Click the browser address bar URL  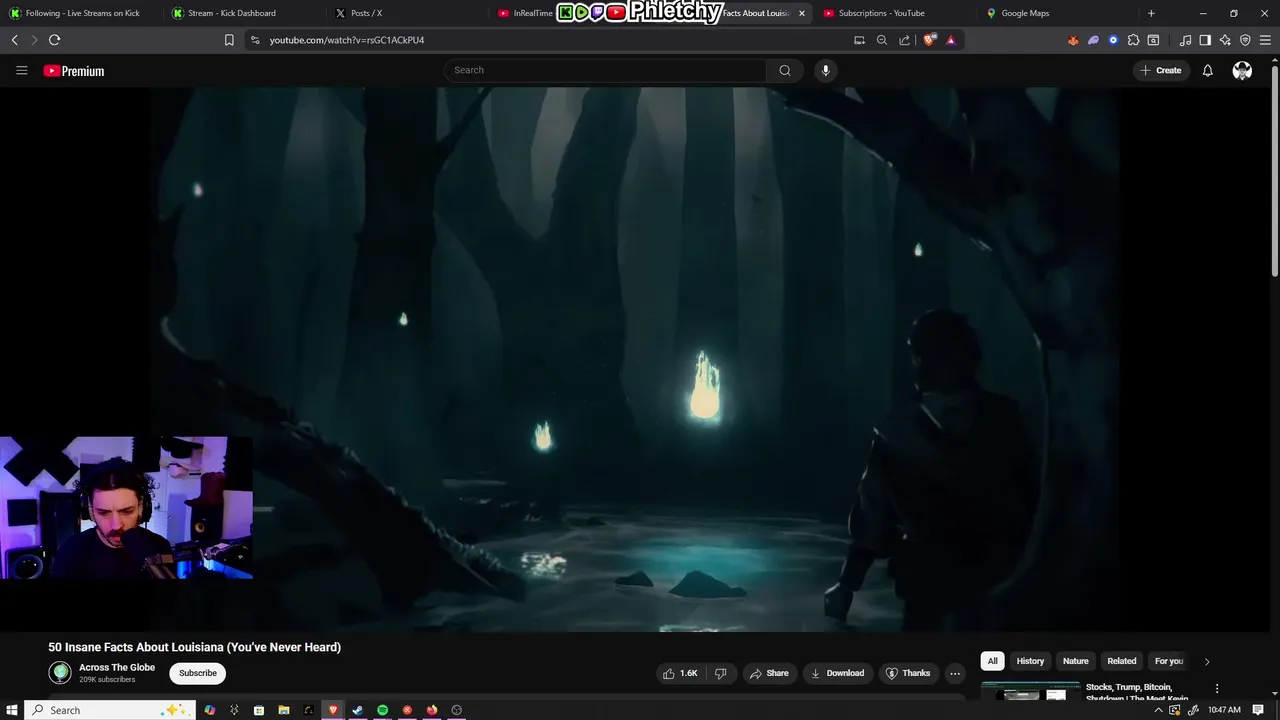(347, 40)
